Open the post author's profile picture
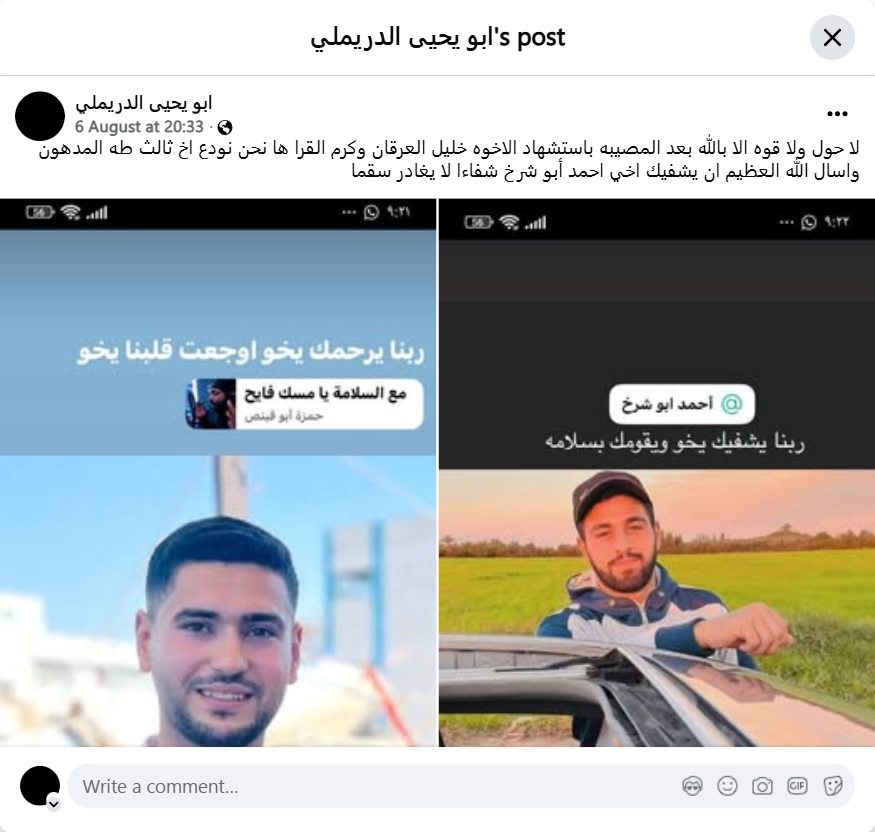 click(40, 116)
